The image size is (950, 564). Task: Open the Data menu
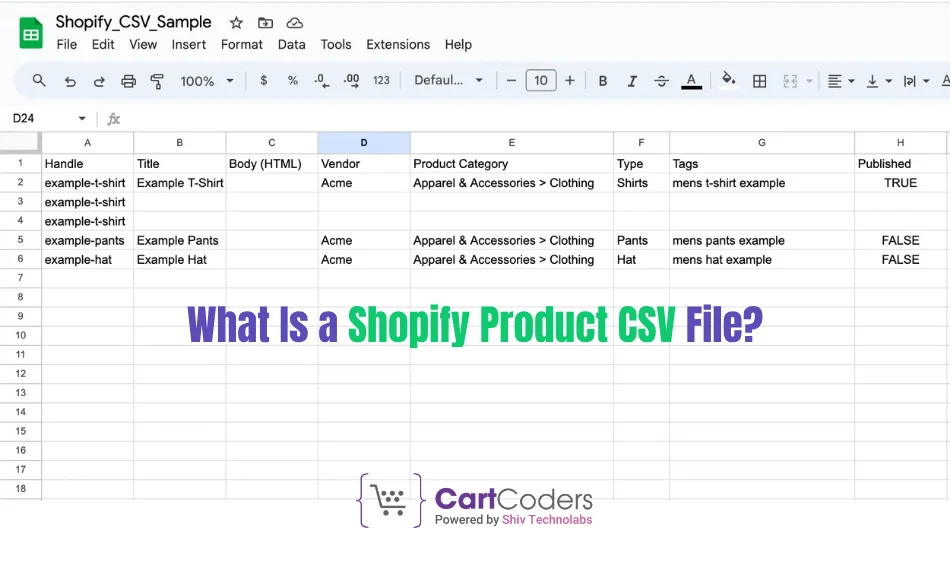pos(291,44)
